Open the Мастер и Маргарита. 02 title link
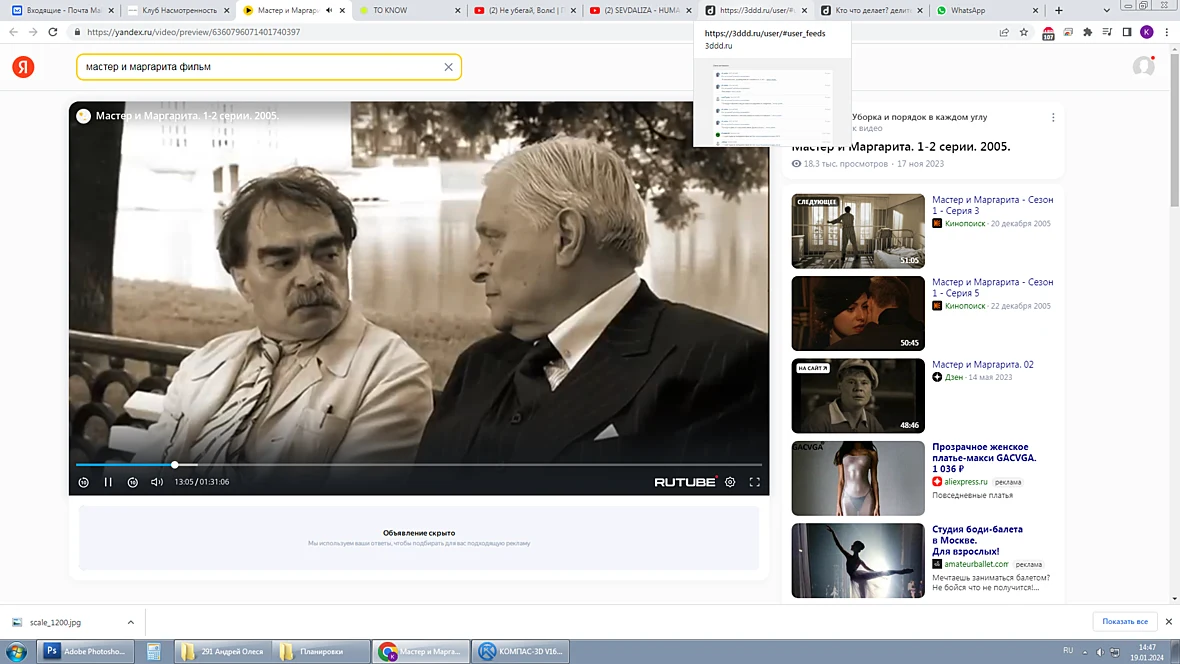The height and width of the screenshot is (664, 1180). tap(983, 364)
